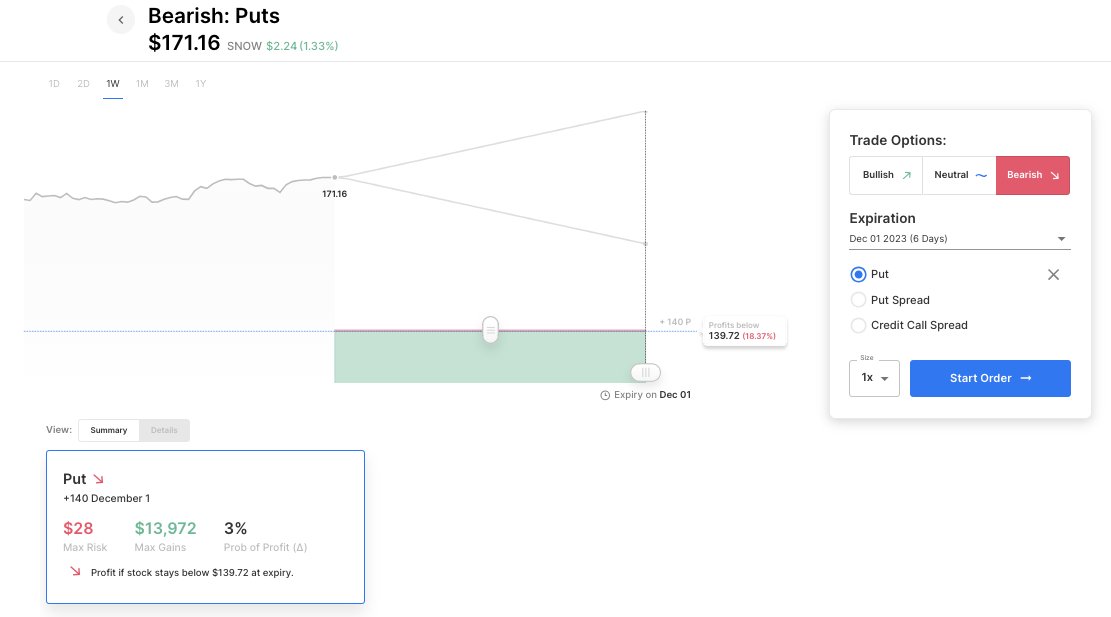The image size is (1111, 617).
Task: Click the Put summary card
Action: pyautogui.click(x=205, y=526)
